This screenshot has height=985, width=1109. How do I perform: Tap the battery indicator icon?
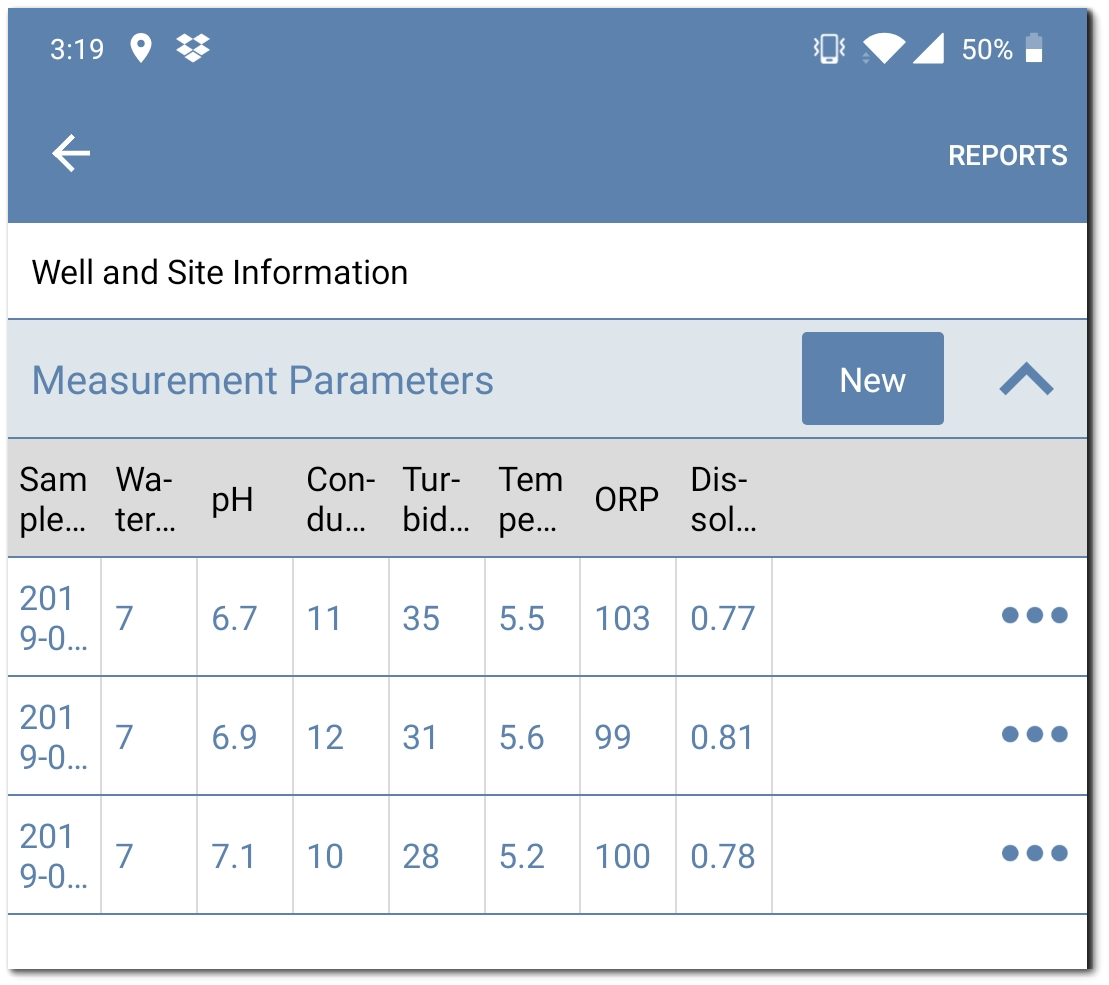pos(1036,47)
